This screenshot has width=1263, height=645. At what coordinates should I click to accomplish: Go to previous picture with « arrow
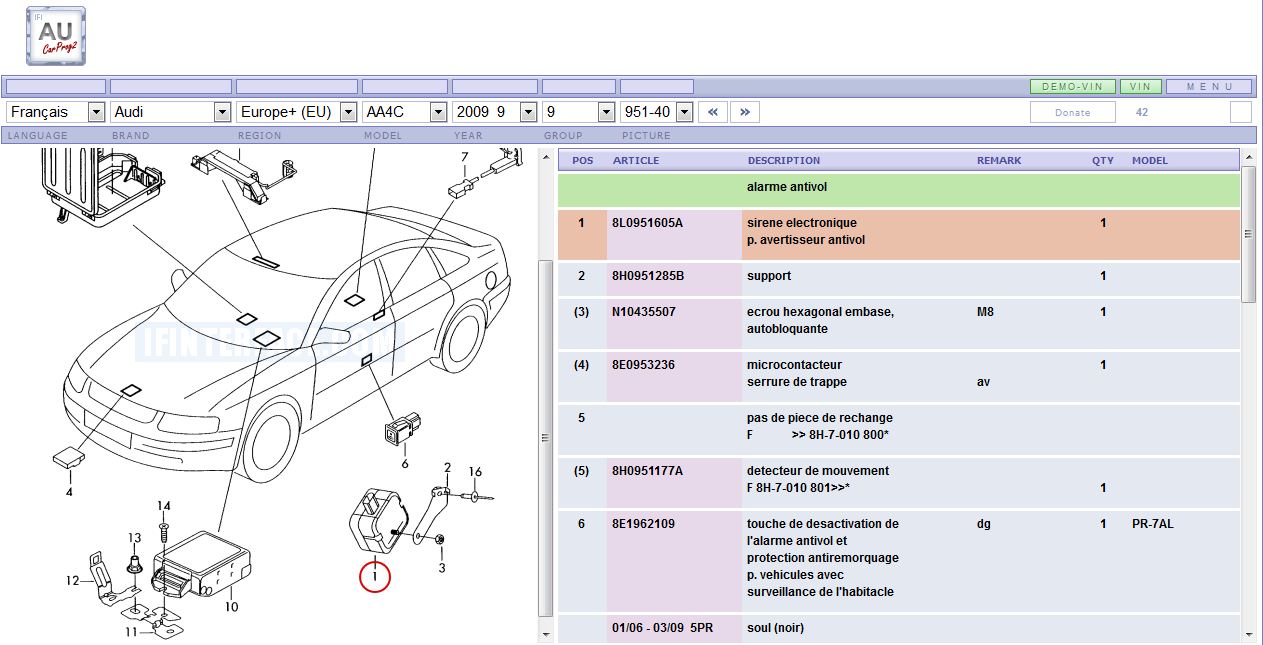point(712,112)
